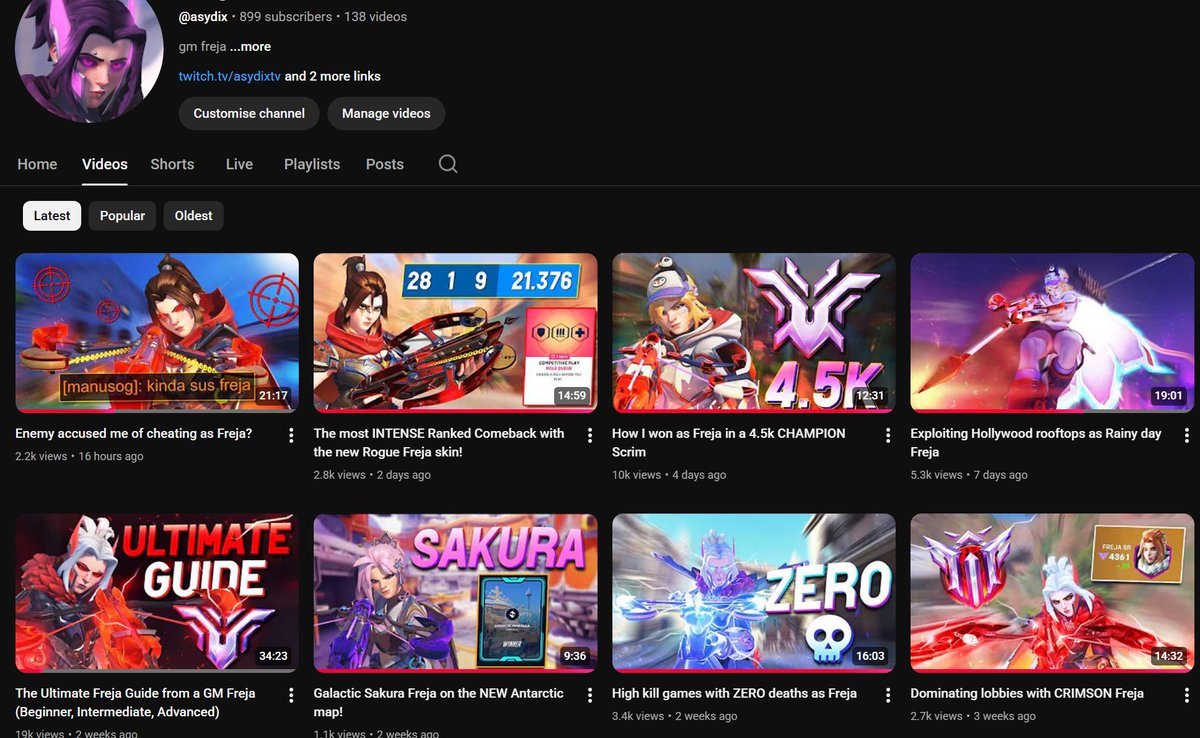
Task: Open the Hollywood rooftops video thumbnail
Action: (1053, 332)
